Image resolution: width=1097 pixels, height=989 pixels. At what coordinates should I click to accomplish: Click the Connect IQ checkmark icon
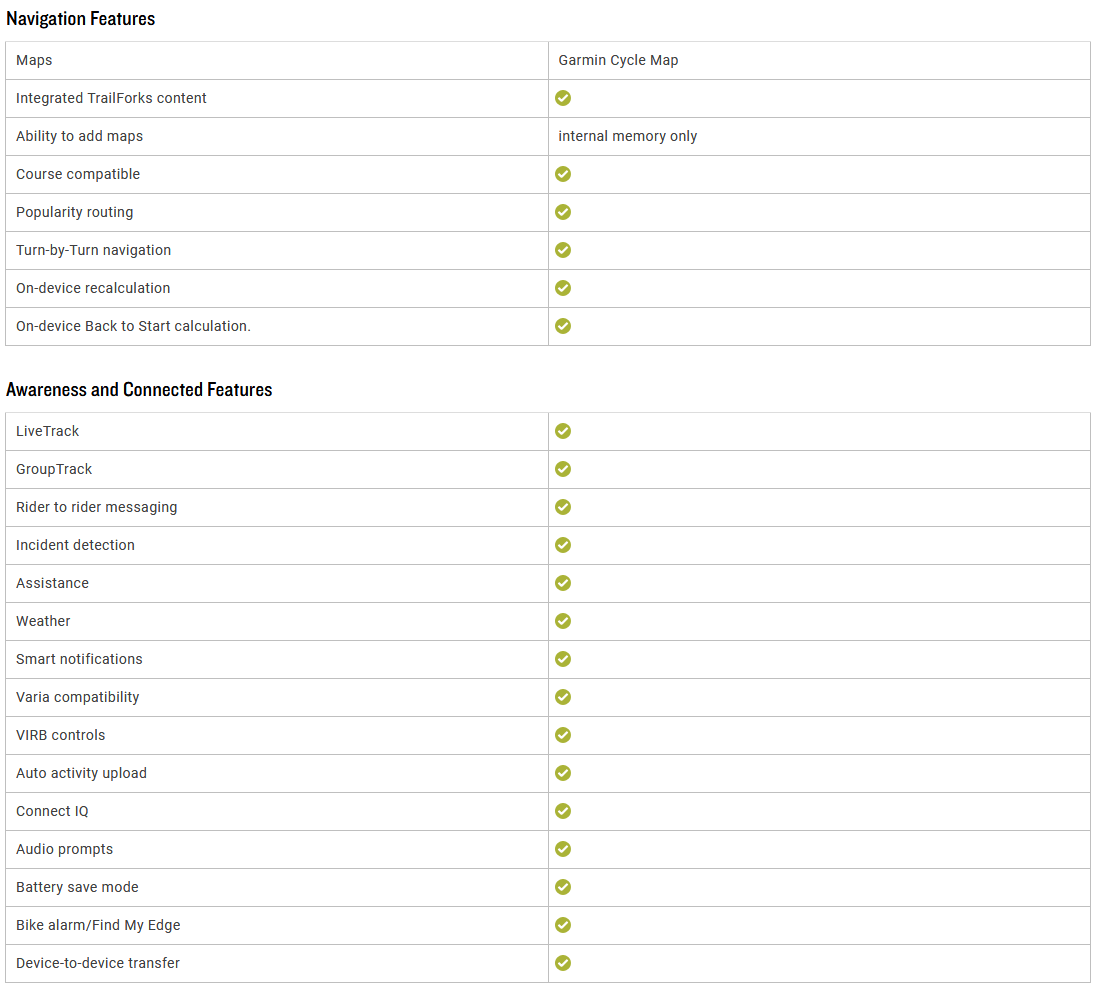pyautogui.click(x=562, y=811)
